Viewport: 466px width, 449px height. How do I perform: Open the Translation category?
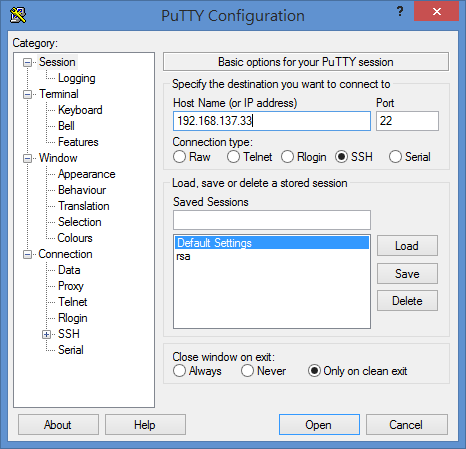[84, 206]
